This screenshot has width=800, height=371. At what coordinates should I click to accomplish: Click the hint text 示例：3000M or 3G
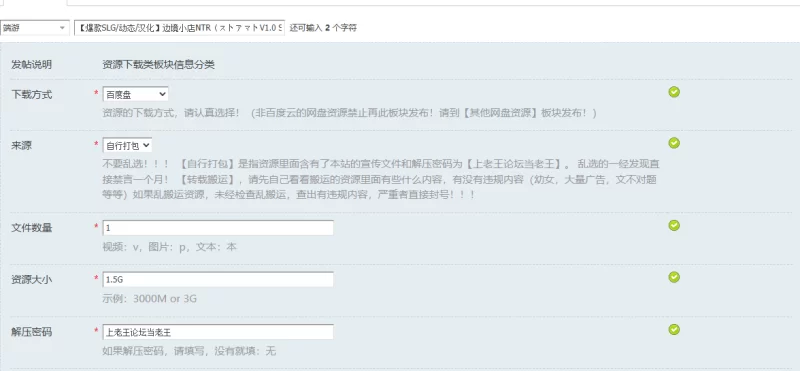[149, 299]
